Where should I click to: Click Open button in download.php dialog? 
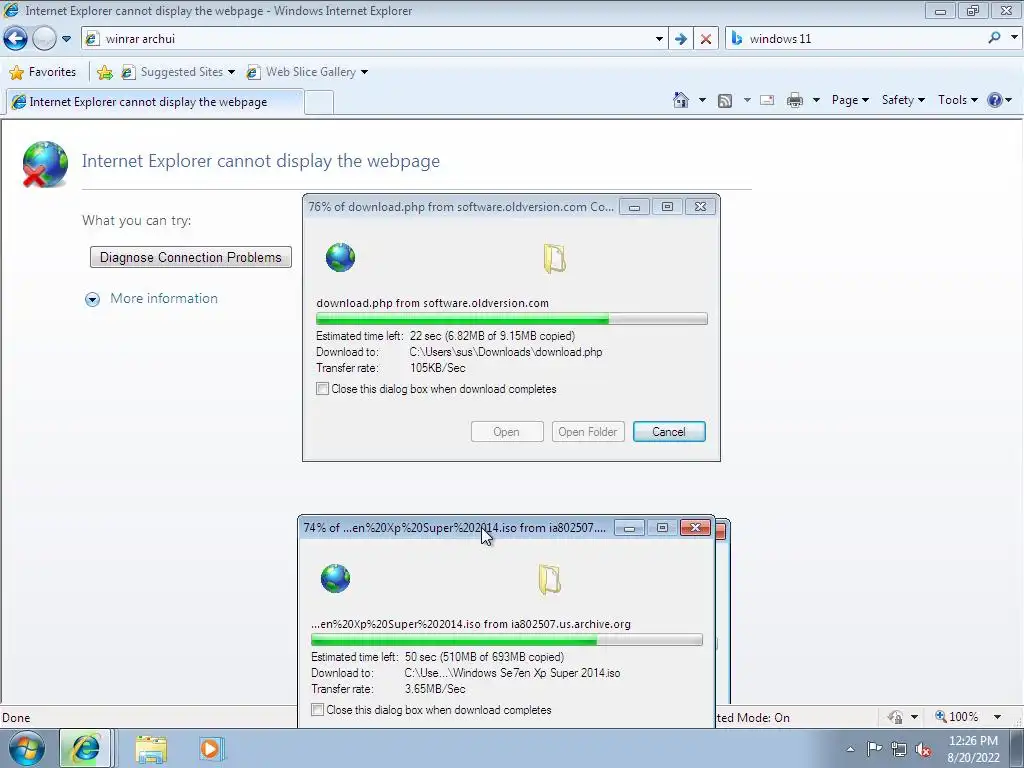point(507,432)
